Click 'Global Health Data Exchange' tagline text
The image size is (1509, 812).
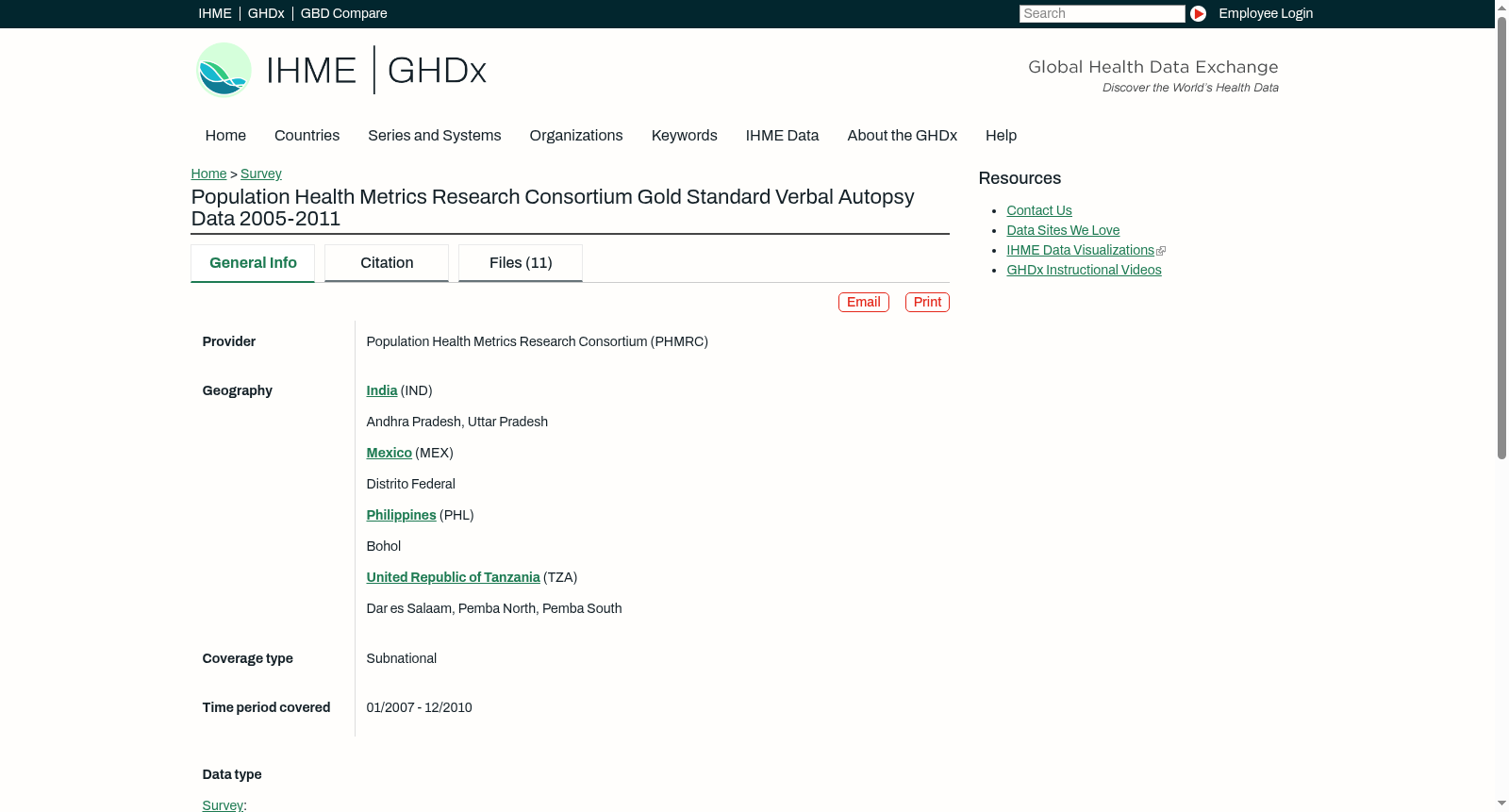pos(1152,67)
